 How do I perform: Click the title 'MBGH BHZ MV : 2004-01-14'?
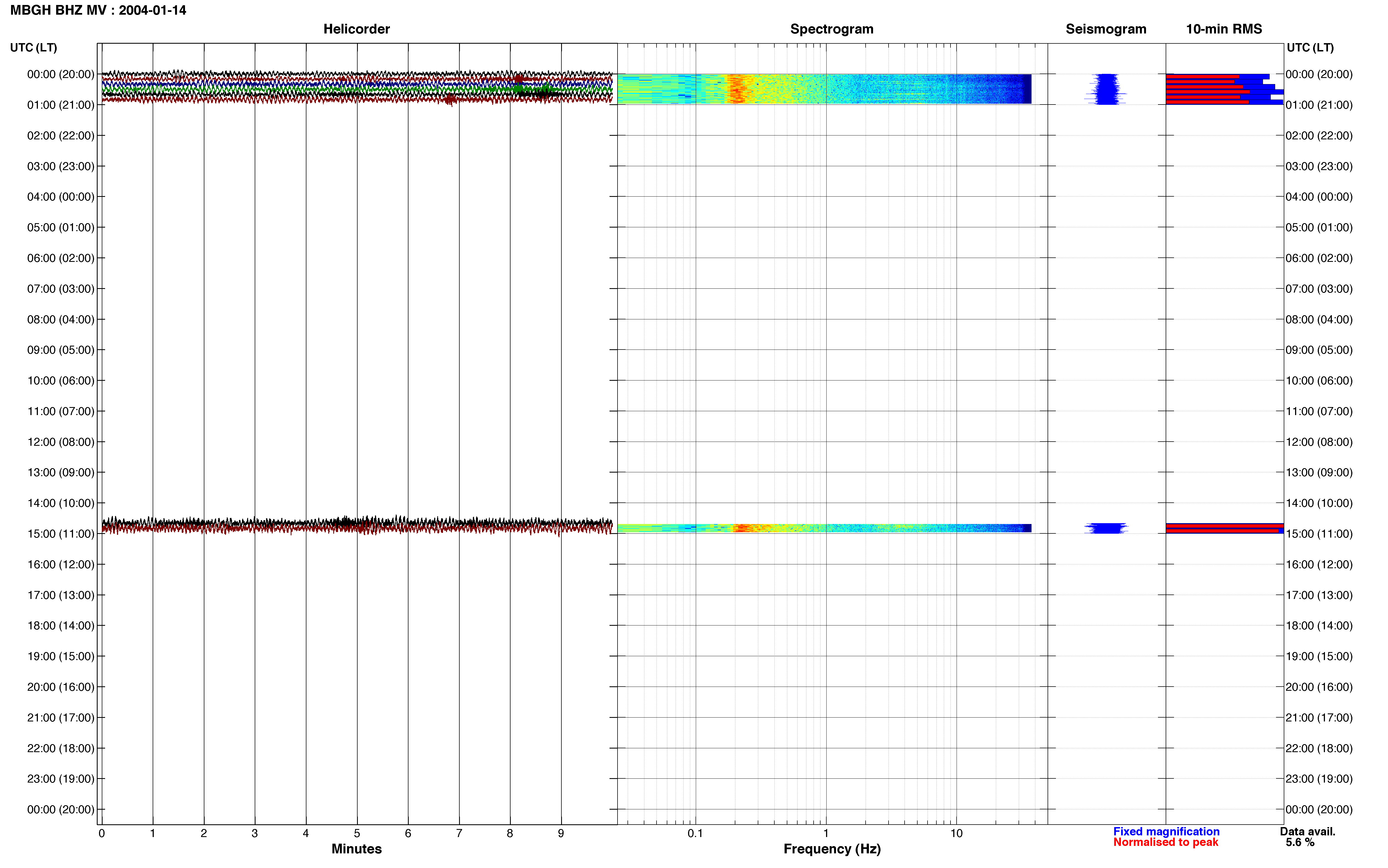pyautogui.click(x=98, y=10)
